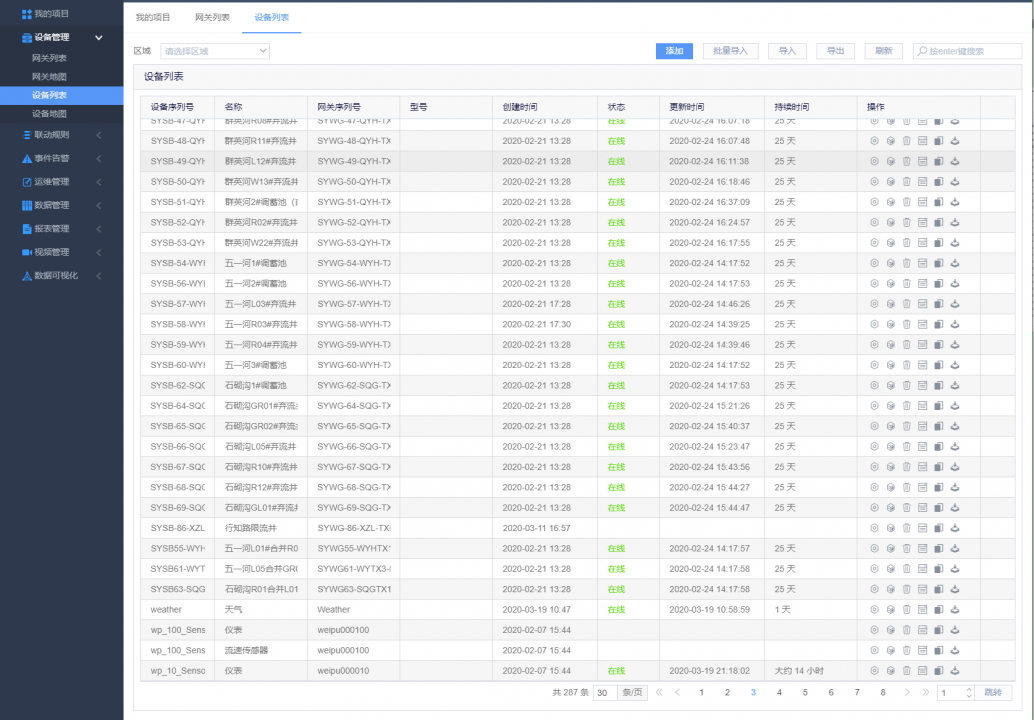Image resolution: width=1034 pixels, height=720 pixels.
Task: Click 我的项目 grid icon in sidebar
Action: click(x=26, y=14)
